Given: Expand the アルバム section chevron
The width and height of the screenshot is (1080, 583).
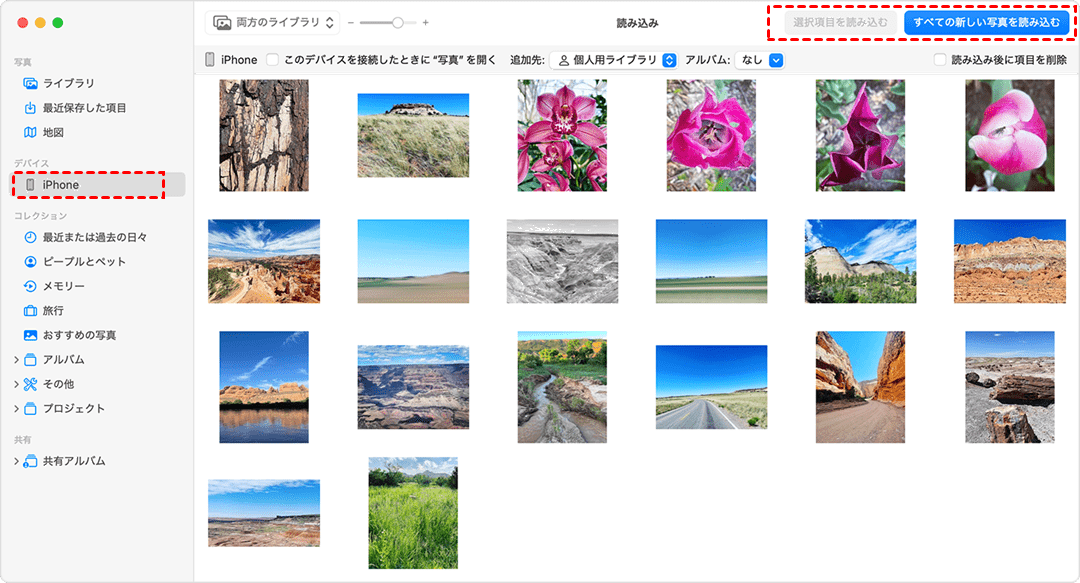Looking at the screenshot, I should pyautogui.click(x=17, y=360).
